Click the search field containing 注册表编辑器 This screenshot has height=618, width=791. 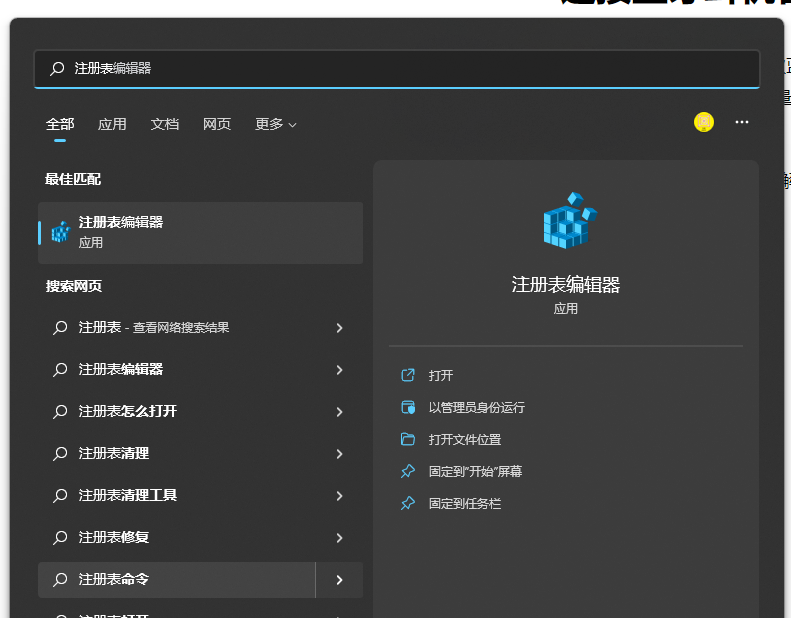pyautogui.click(x=397, y=69)
